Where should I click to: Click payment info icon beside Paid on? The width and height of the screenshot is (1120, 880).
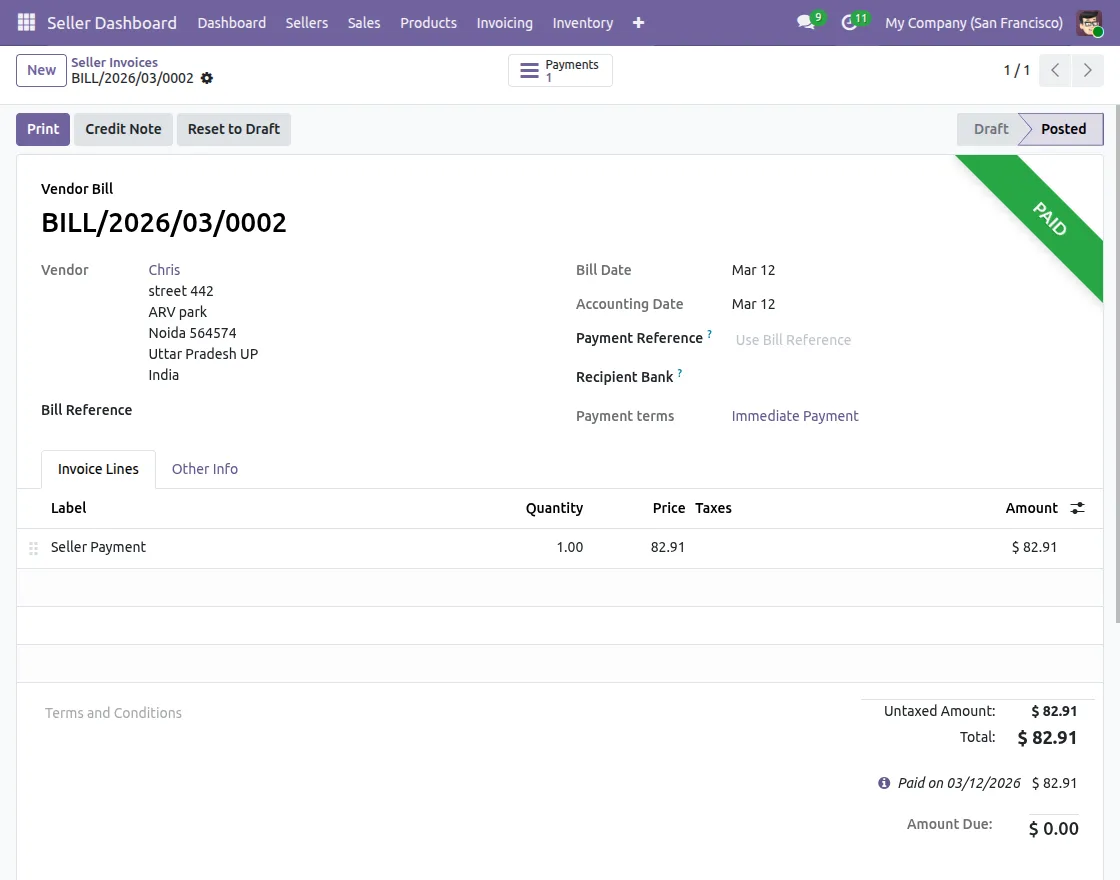(884, 783)
